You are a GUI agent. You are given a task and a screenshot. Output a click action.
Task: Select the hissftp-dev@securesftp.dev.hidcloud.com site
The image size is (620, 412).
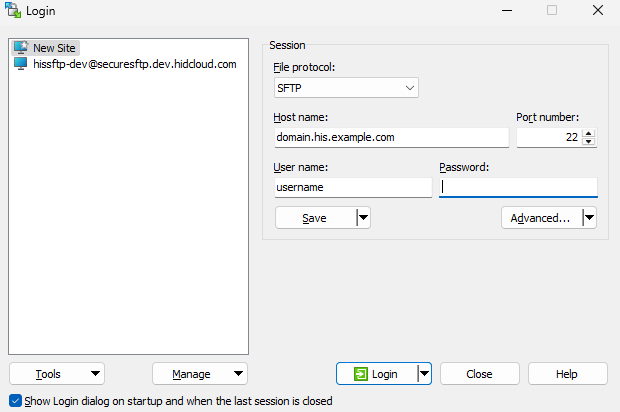(x=134, y=64)
